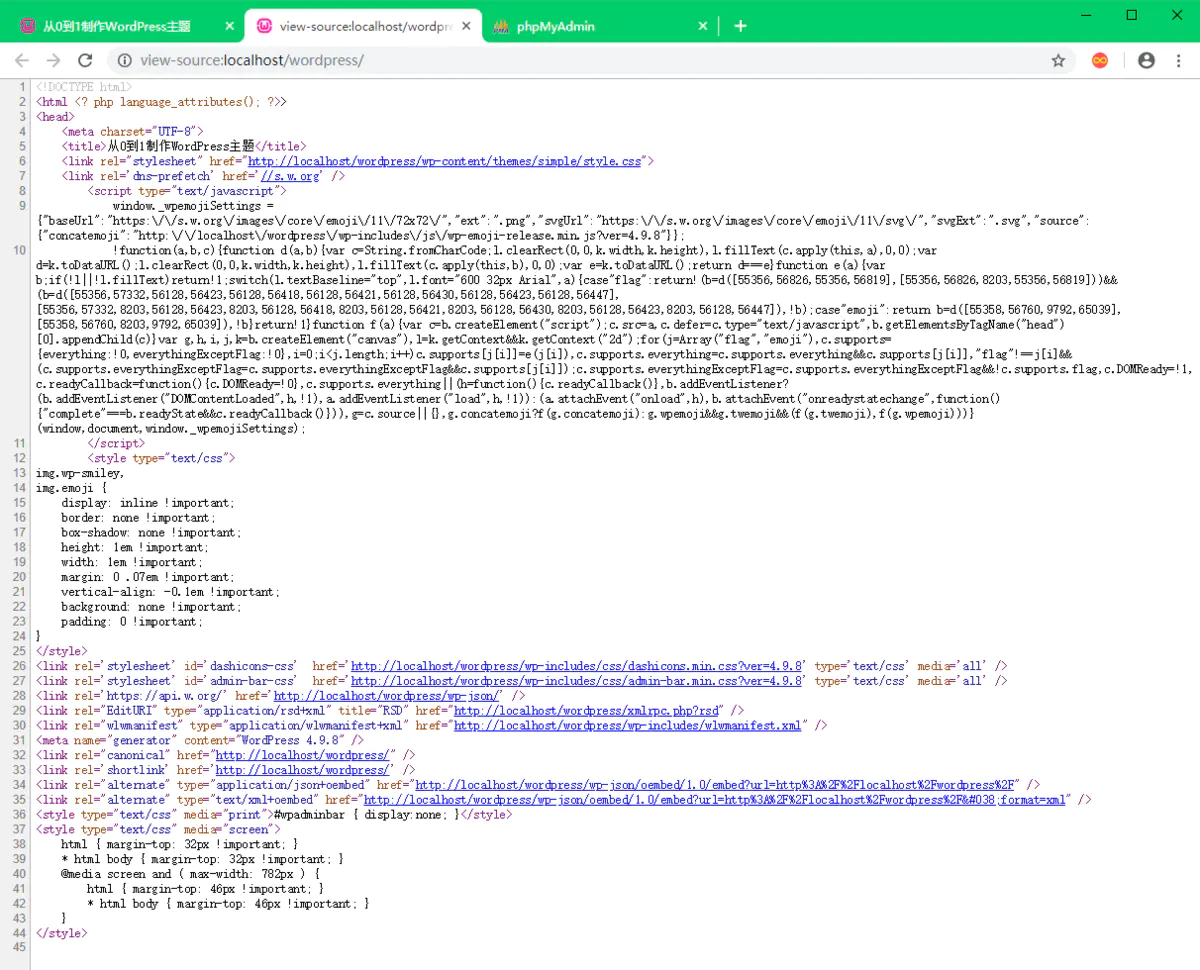Viewport: 1200px width, 970px height.
Task: Click the 'box-shadow: none !important;' line
Action: tap(152, 533)
